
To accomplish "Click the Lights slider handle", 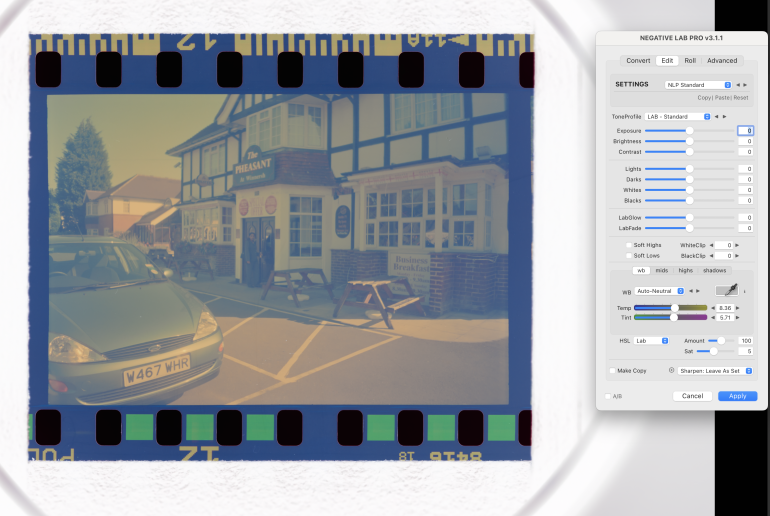I will [689, 169].
